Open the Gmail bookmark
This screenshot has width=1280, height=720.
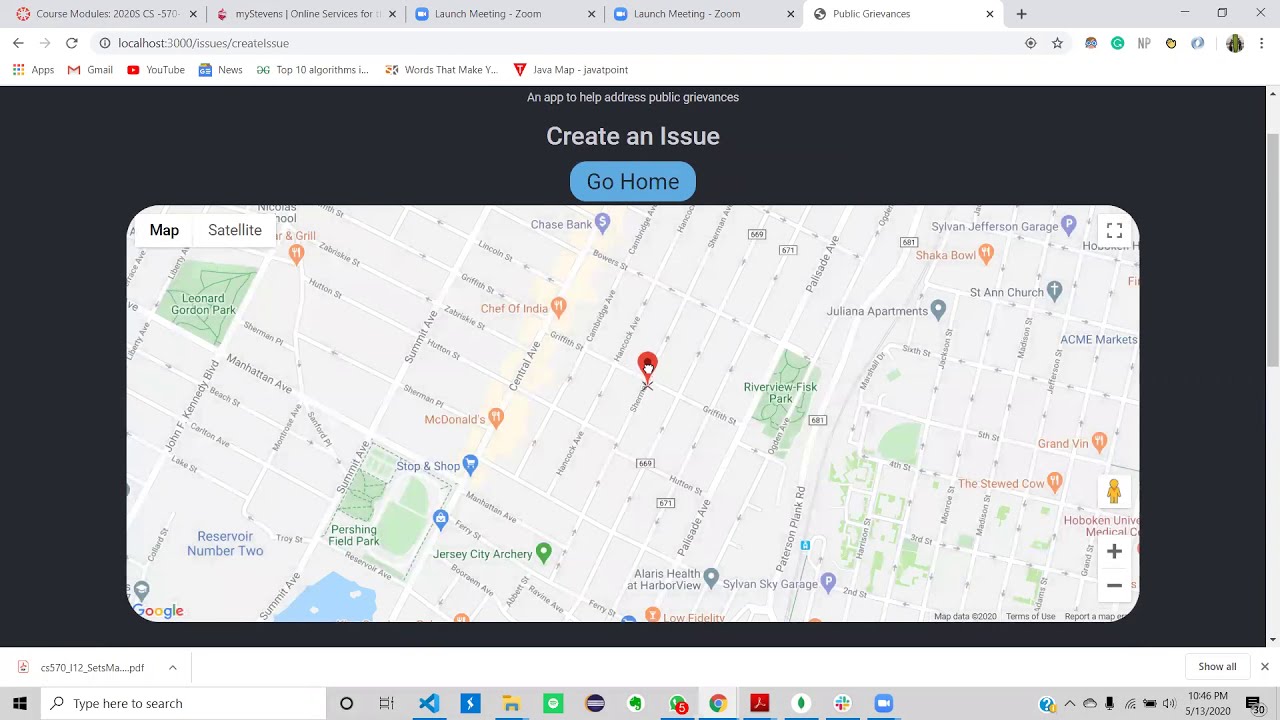[x=90, y=70]
